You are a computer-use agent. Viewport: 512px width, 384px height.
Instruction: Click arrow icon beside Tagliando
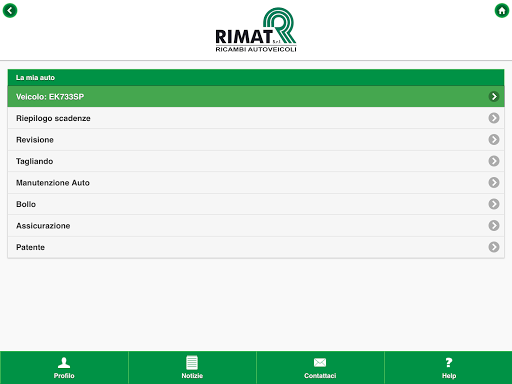click(x=494, y=161)
